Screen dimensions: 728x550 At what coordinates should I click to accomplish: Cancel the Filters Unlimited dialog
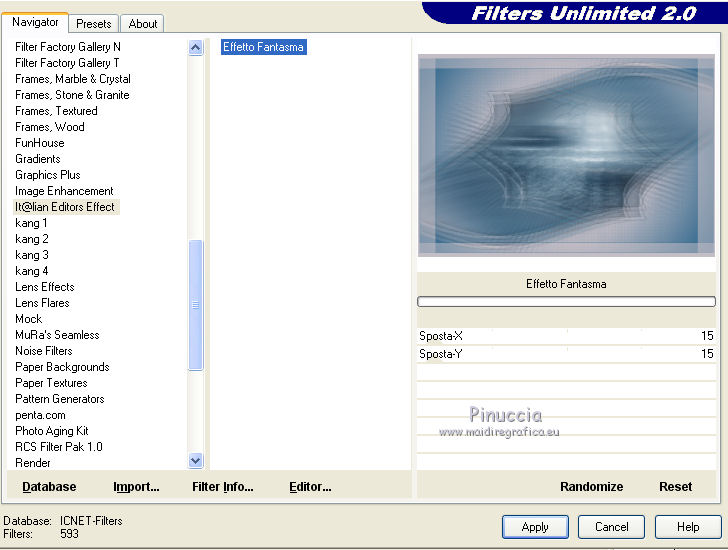tap(611, 527)
